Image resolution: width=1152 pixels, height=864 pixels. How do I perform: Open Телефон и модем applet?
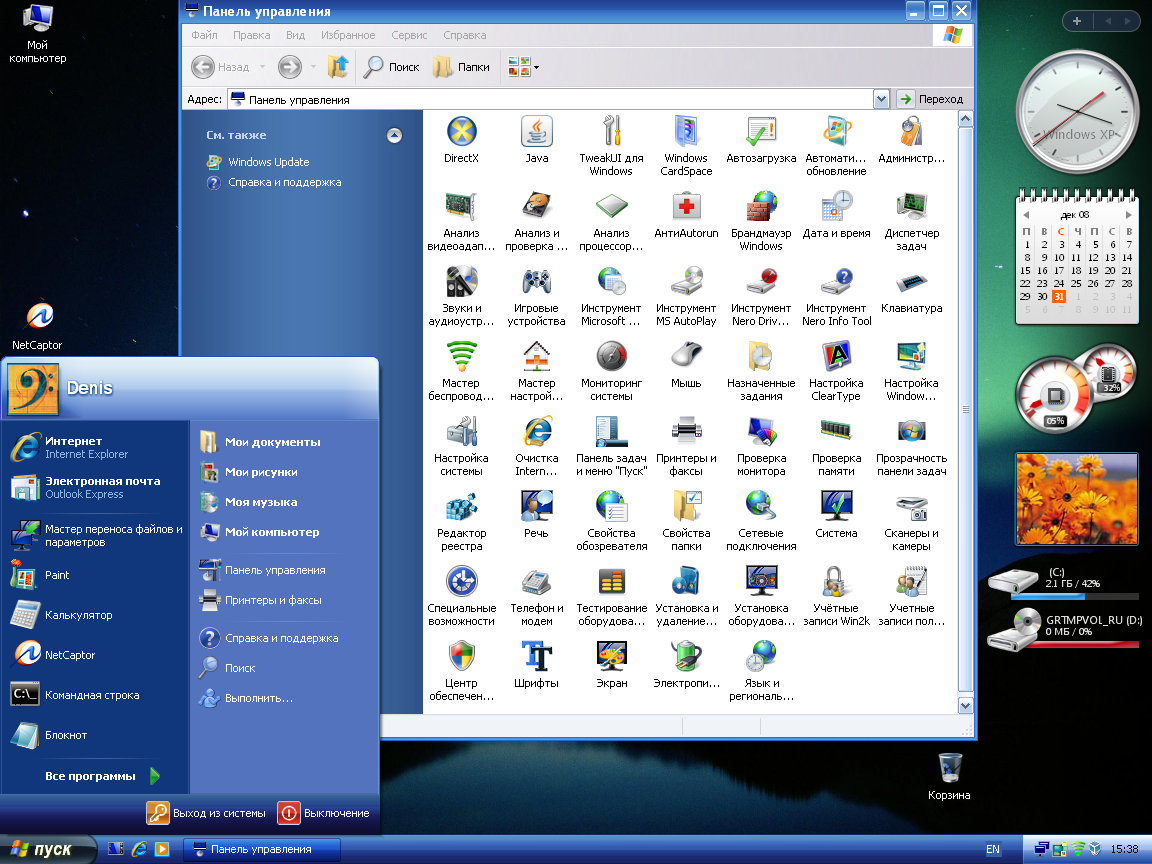pyautogui.click(x=536, y=595)
